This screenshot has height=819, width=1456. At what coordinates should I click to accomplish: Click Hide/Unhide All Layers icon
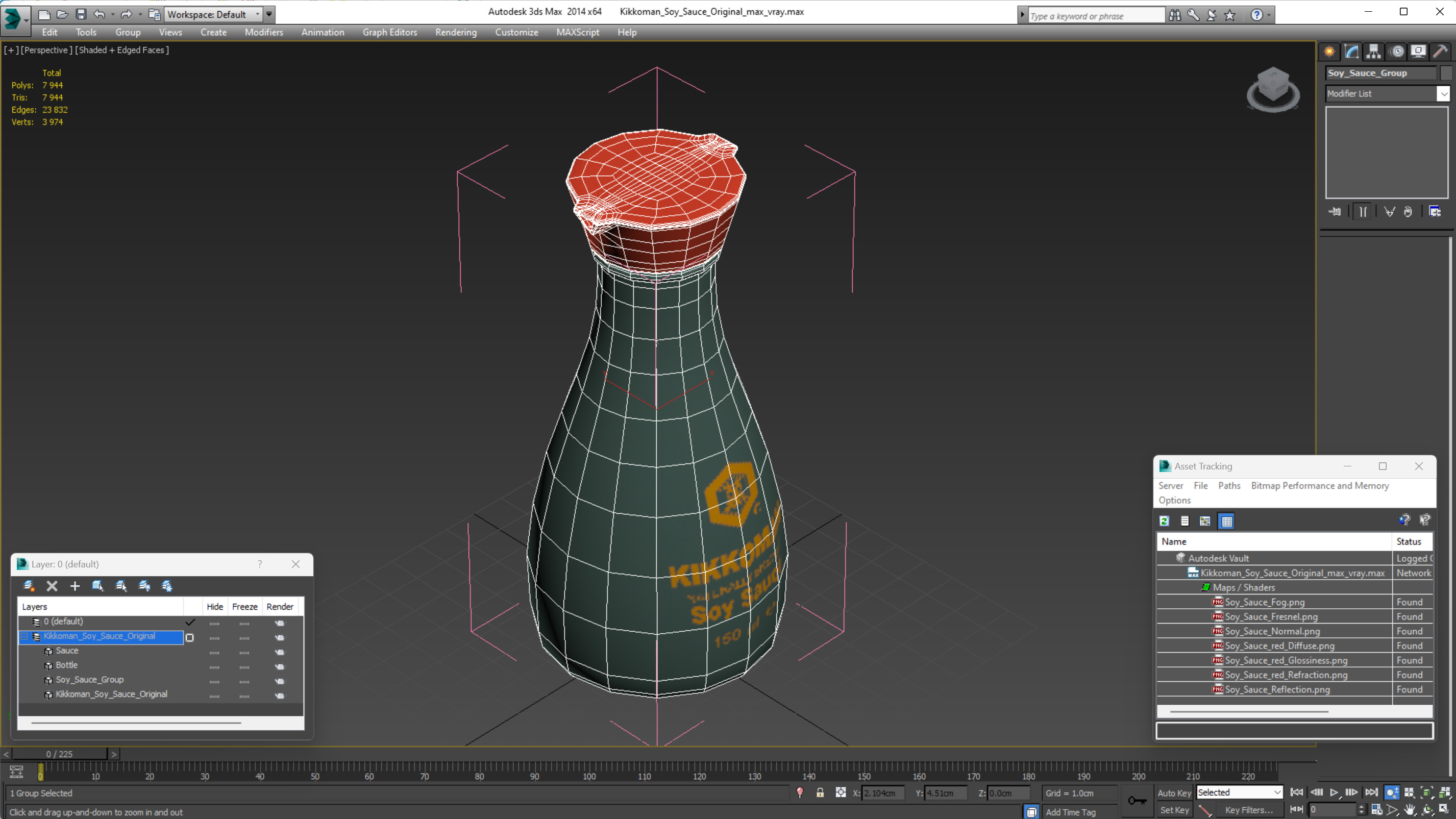pyautogui.click(x=144, y=586)
